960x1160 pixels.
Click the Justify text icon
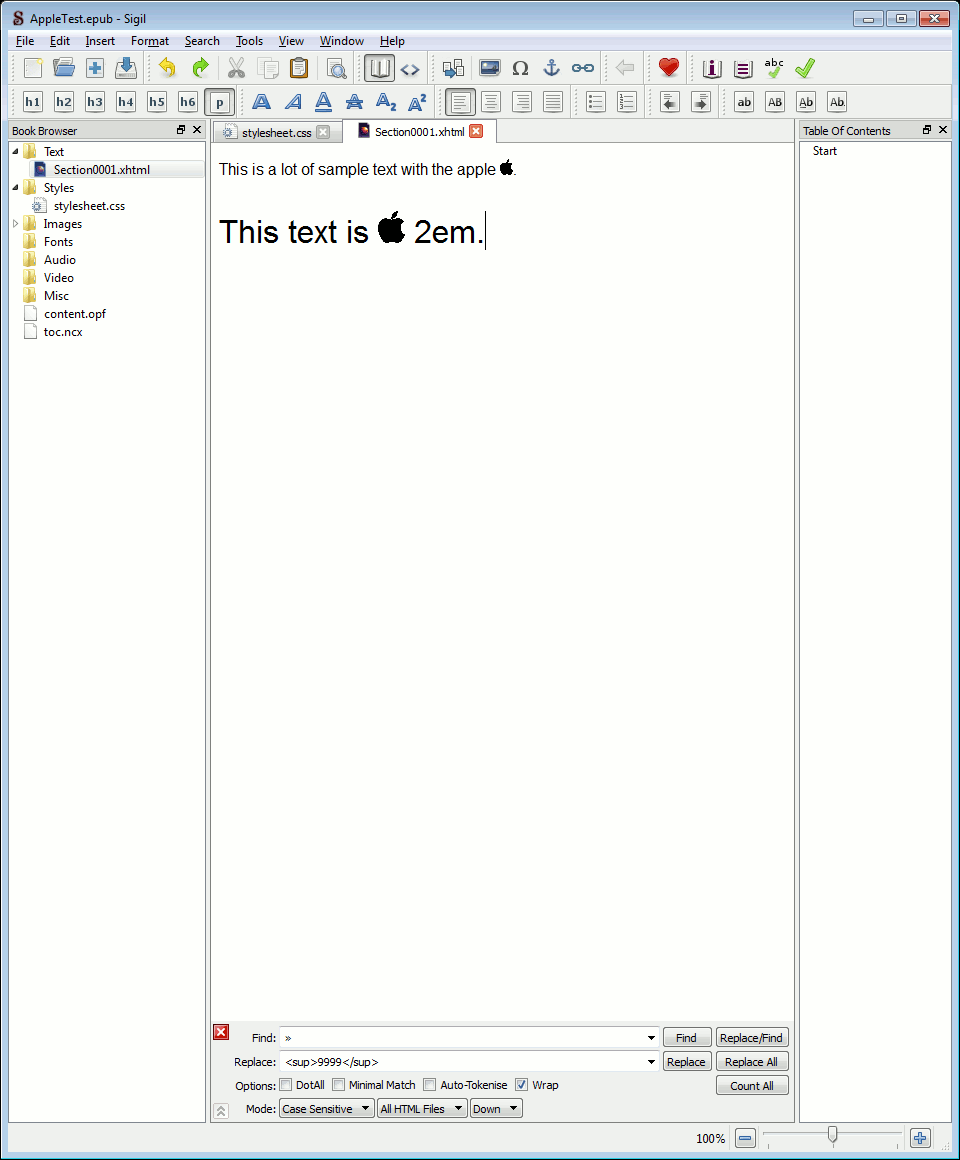click(x=553, y=102)
